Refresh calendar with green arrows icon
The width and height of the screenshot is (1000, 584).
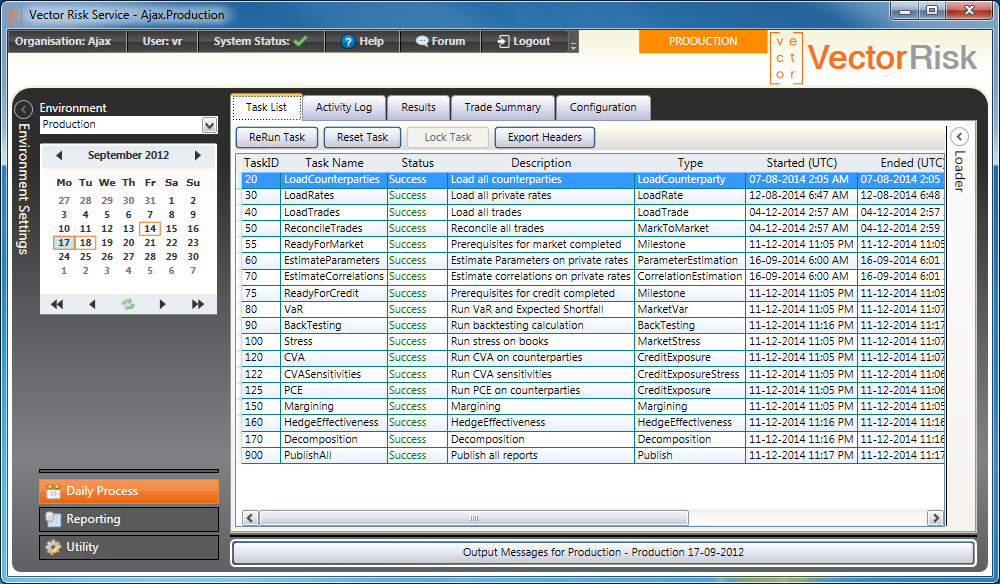click(128, 304)
